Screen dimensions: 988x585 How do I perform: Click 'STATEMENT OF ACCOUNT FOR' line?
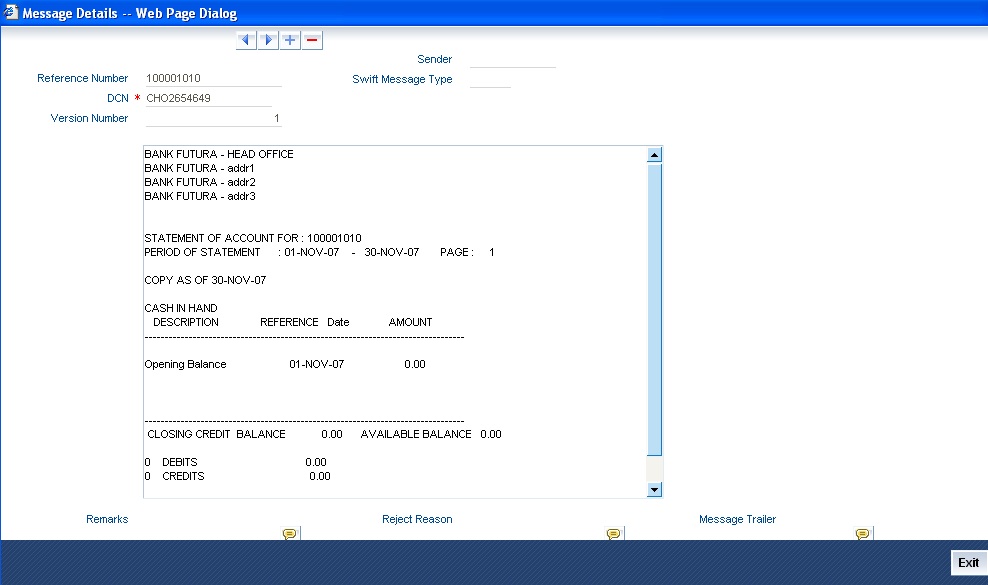[253, 238]
